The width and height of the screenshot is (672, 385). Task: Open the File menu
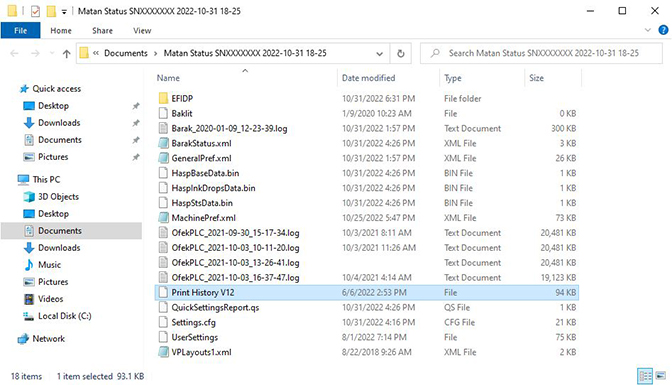tap(21, 30)
